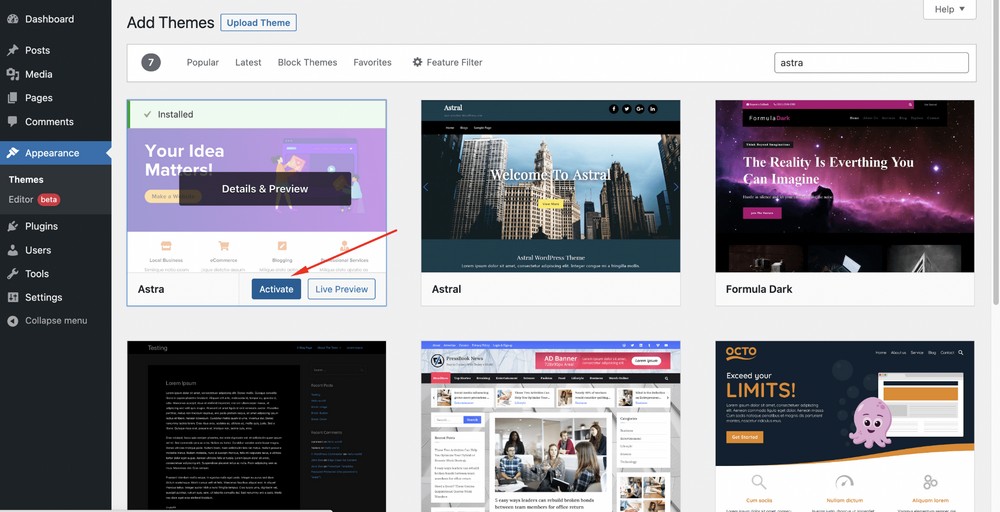1000x512 pixels.
Task: Open Media via its sidebar icon
Action: pyautogui.click(x=12, y=74)
